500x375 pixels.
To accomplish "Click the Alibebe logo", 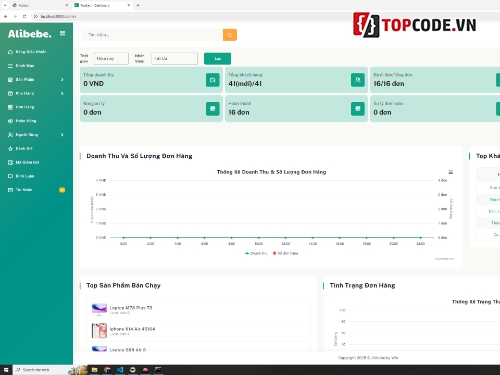I will click(30, 34).
